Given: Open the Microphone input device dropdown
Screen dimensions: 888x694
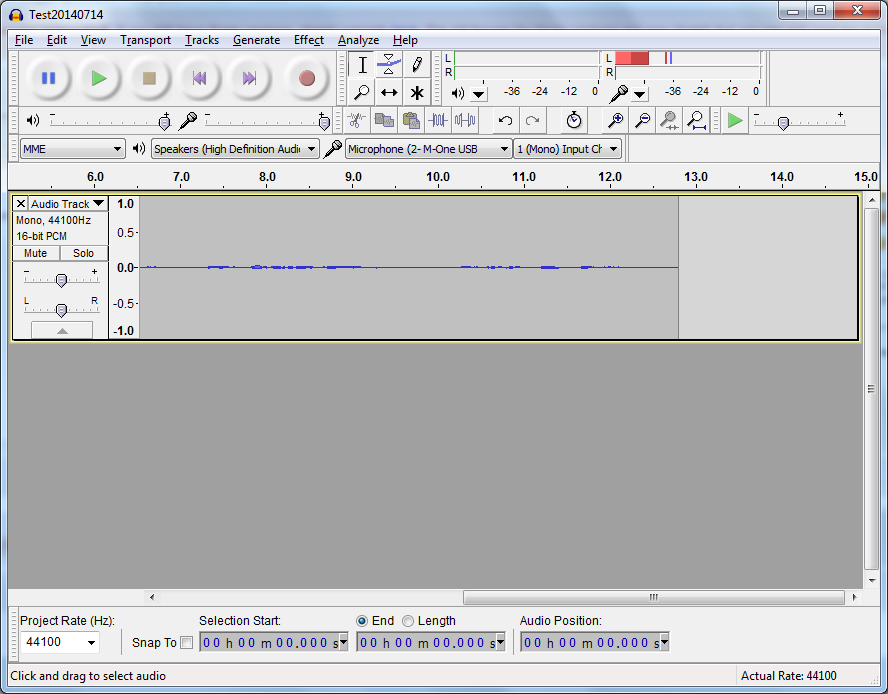Looking at the screenshot, I should pos(428,149).
